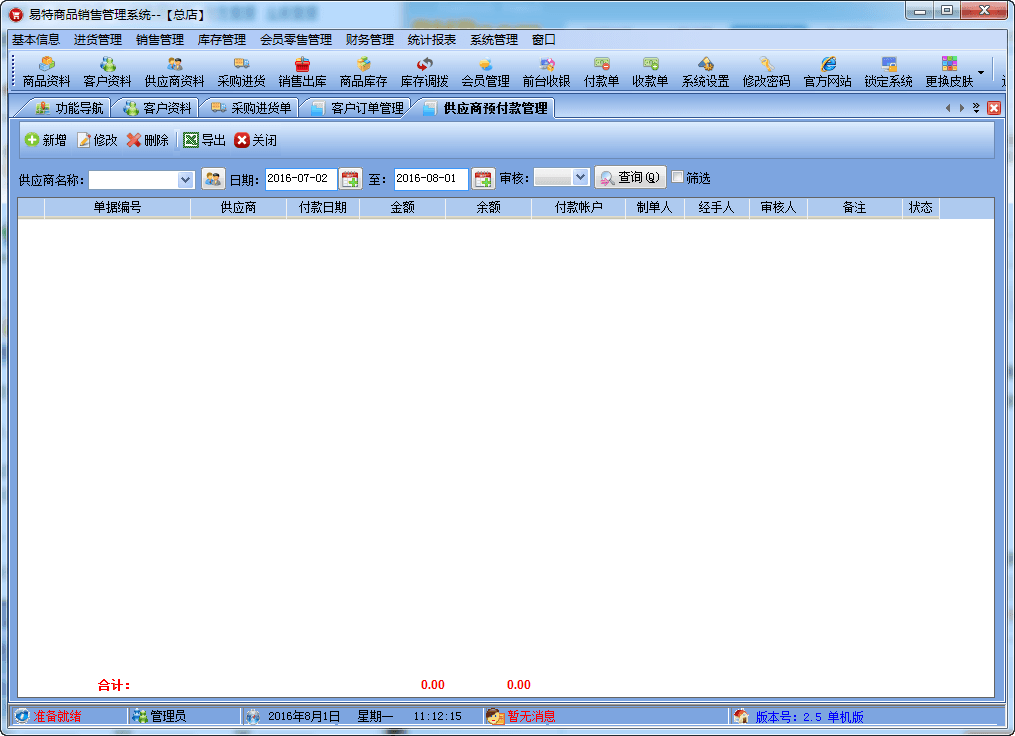Open 库存调拨 toolbar icon
The image size is (1015, 736).
tap(424, 72)
